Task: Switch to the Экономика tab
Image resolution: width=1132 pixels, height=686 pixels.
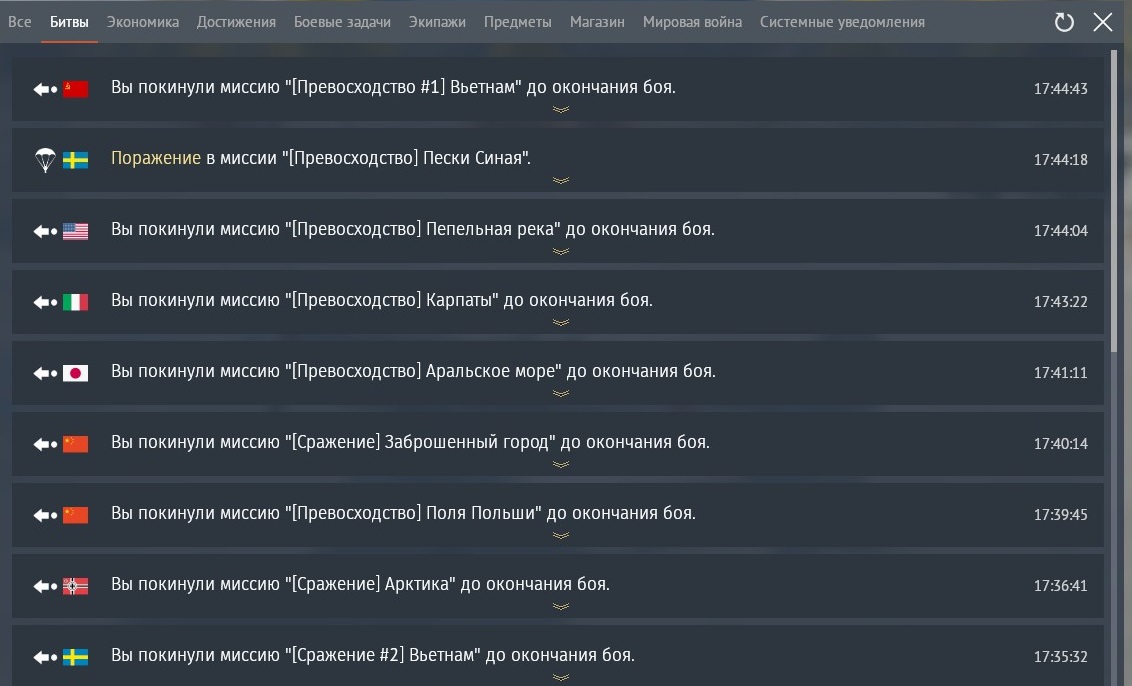Action: 143,22
